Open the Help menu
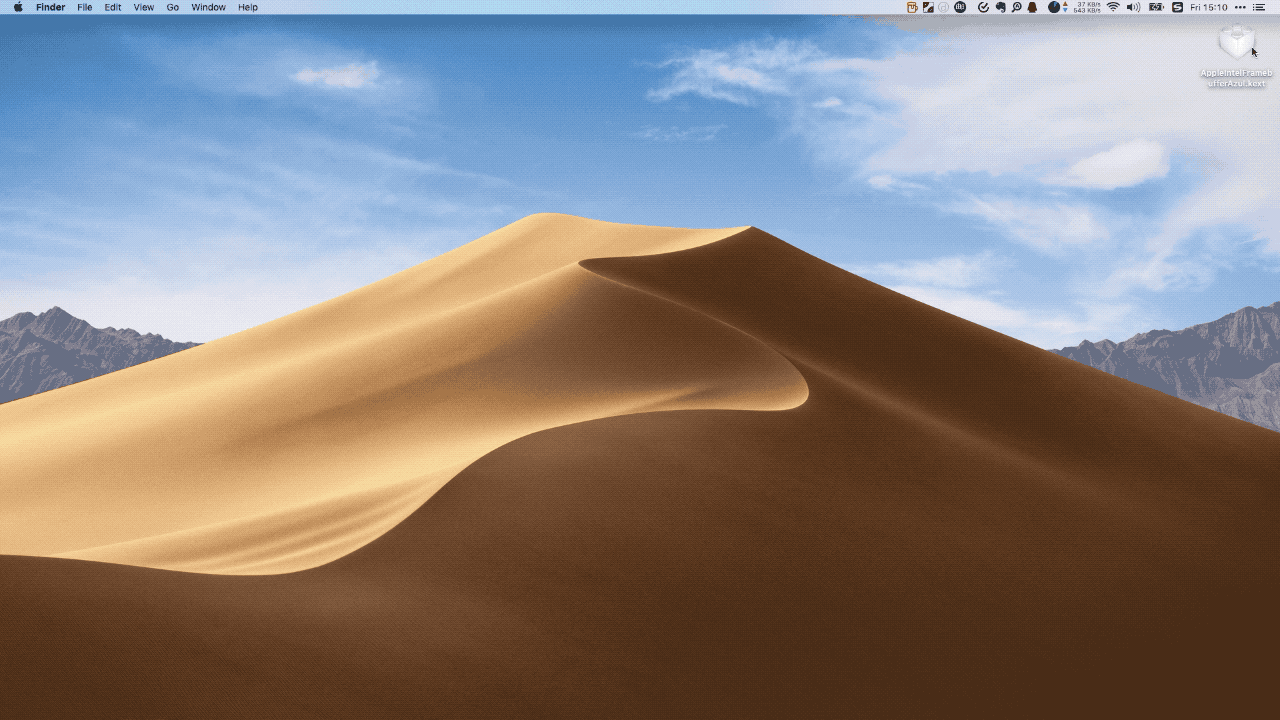Image resolution: width=1280 pixels, height=720 pixels. click(x=247, y=7)
